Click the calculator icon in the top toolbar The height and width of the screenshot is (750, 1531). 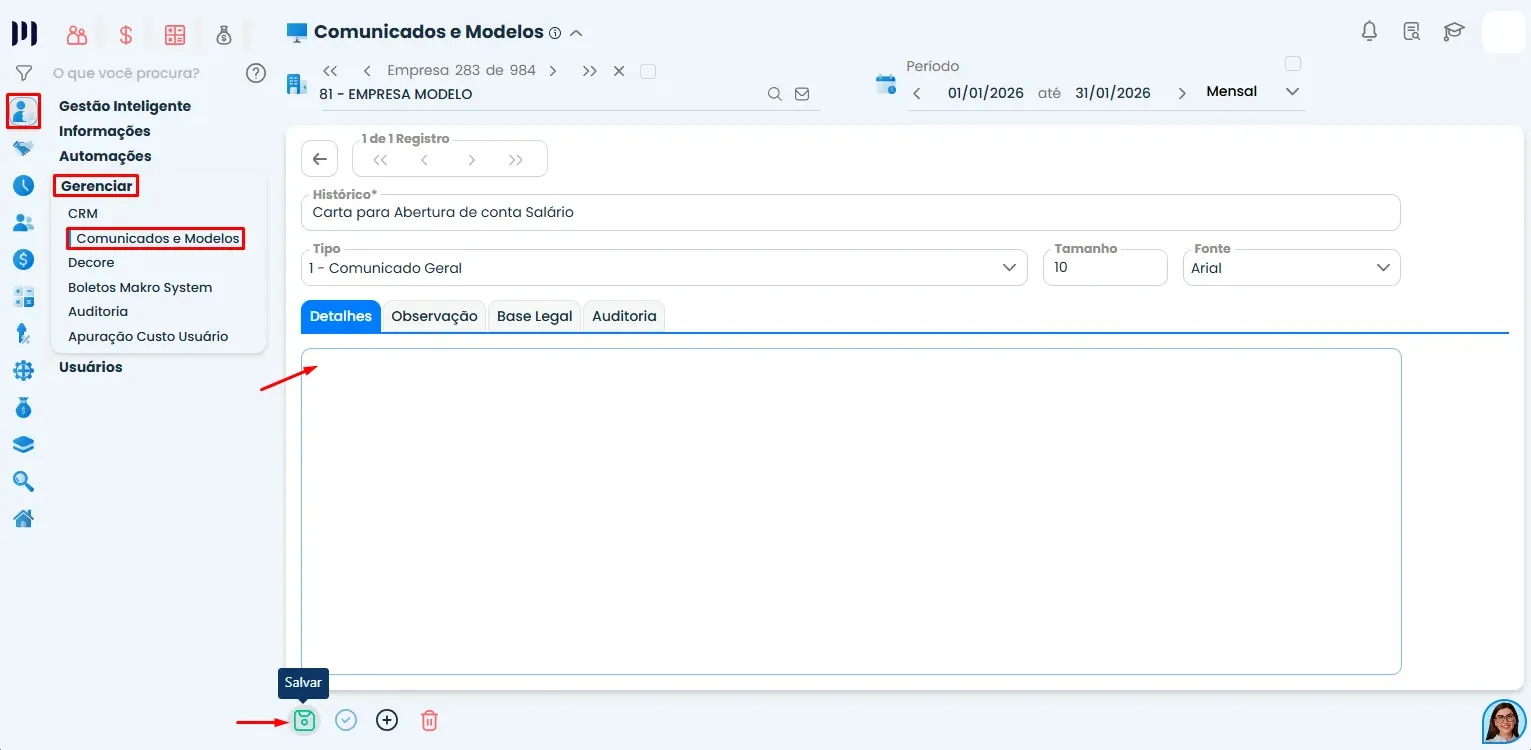(x=175, y=33)
